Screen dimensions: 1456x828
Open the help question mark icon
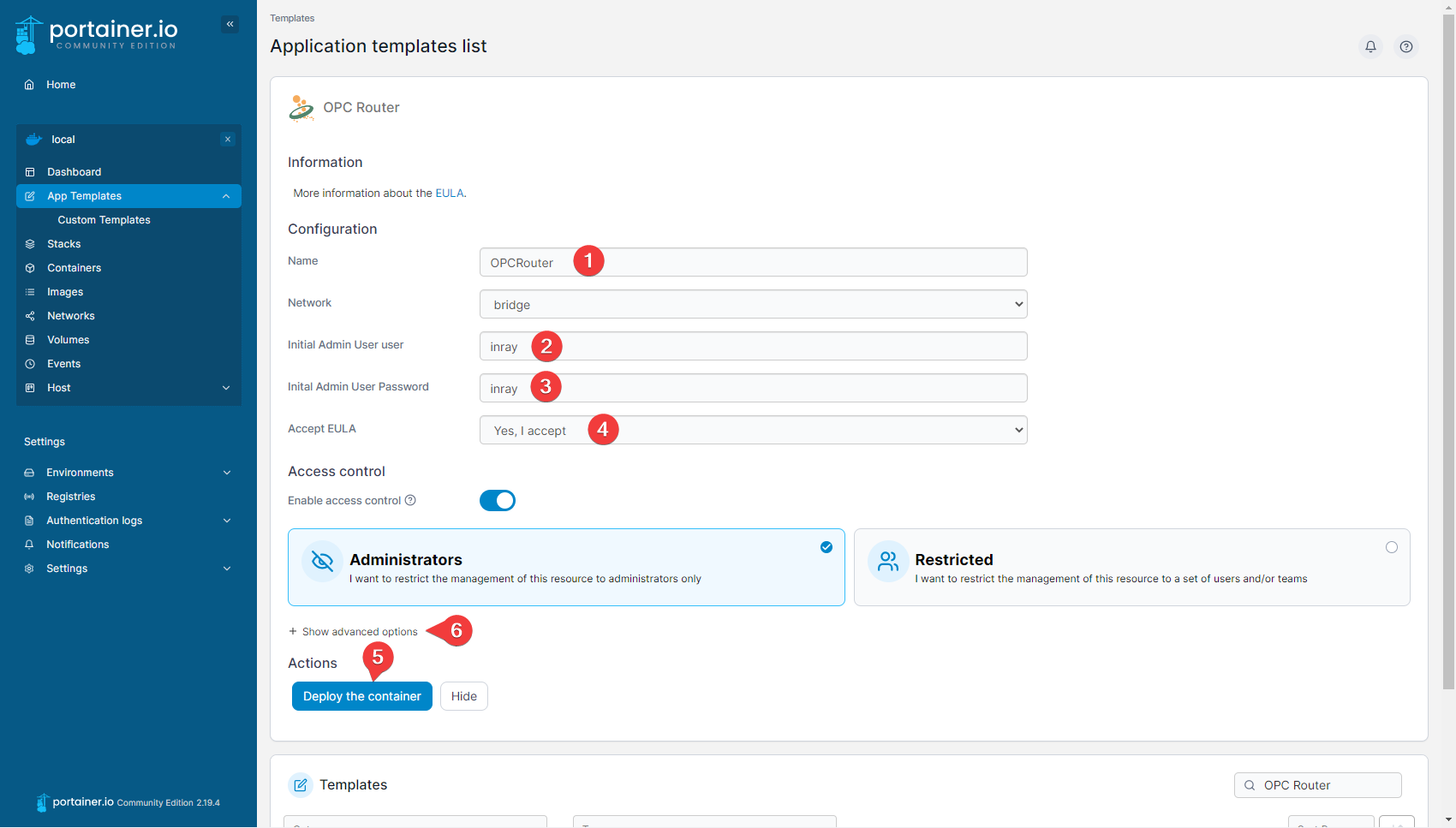(1405, 46)
